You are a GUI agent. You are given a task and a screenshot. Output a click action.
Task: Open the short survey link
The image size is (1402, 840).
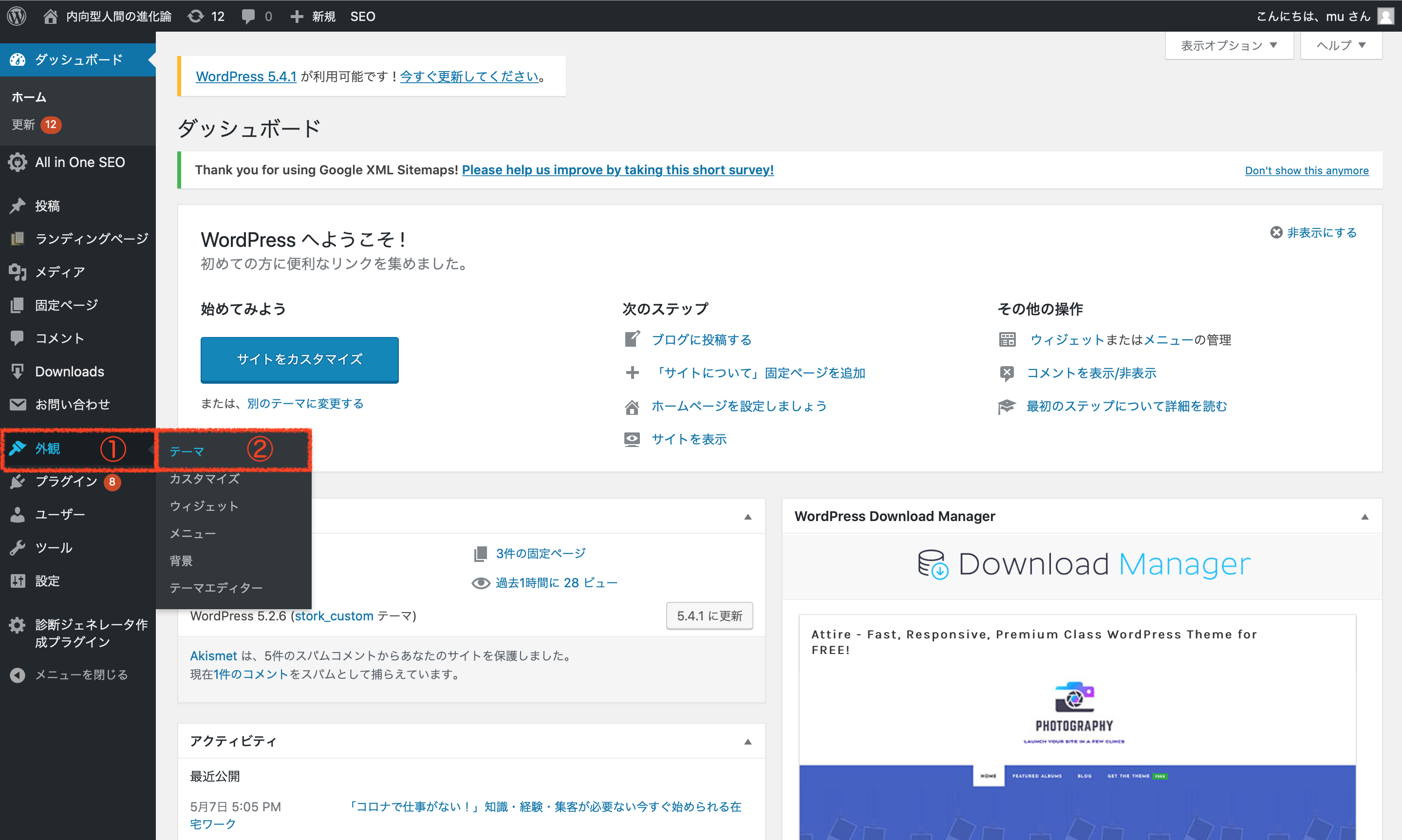point(617,170)
